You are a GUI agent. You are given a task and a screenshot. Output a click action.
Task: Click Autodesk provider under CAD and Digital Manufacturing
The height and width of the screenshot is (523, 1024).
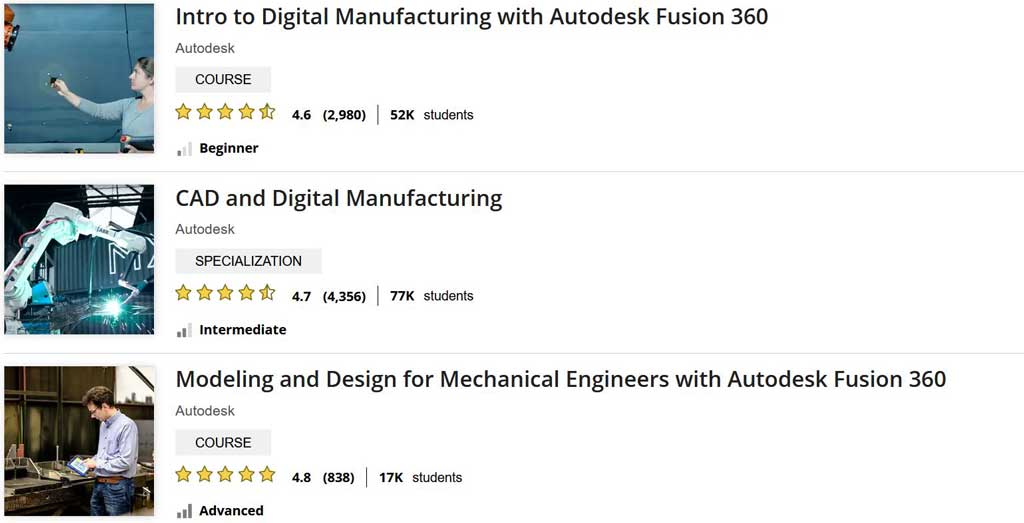tap(205, 230)
